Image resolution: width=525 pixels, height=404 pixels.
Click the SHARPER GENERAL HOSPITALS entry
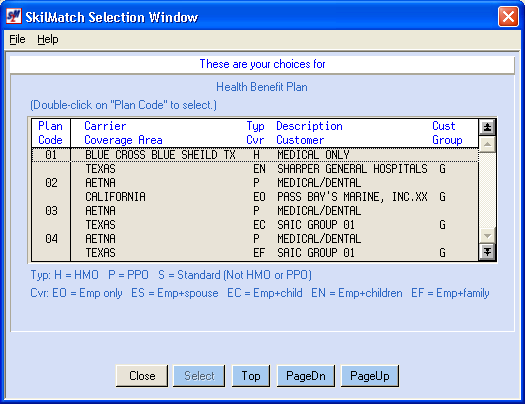[x=352, y=169]
